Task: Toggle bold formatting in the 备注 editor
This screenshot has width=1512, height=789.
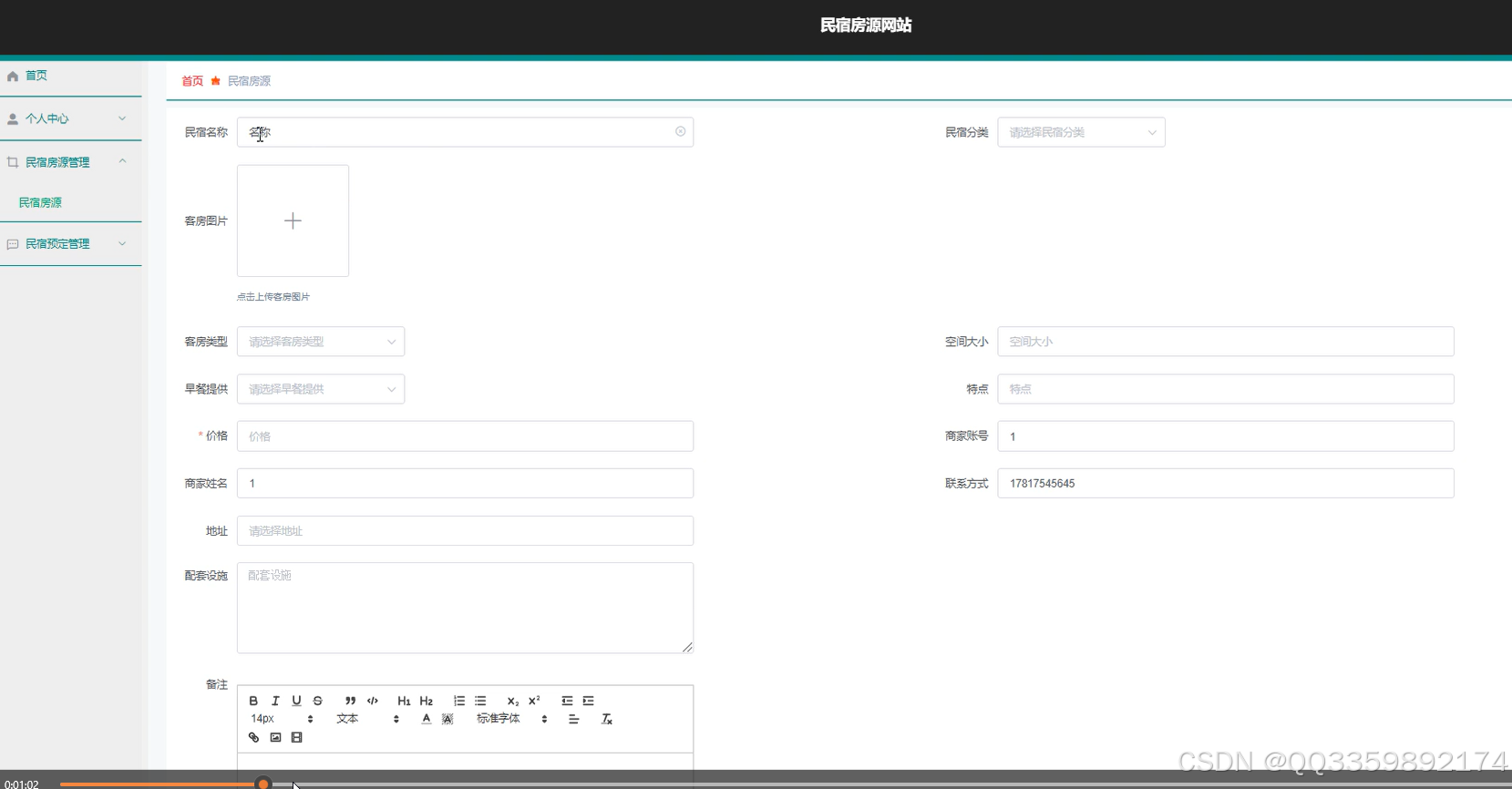Action: click(x=253, y=701)
